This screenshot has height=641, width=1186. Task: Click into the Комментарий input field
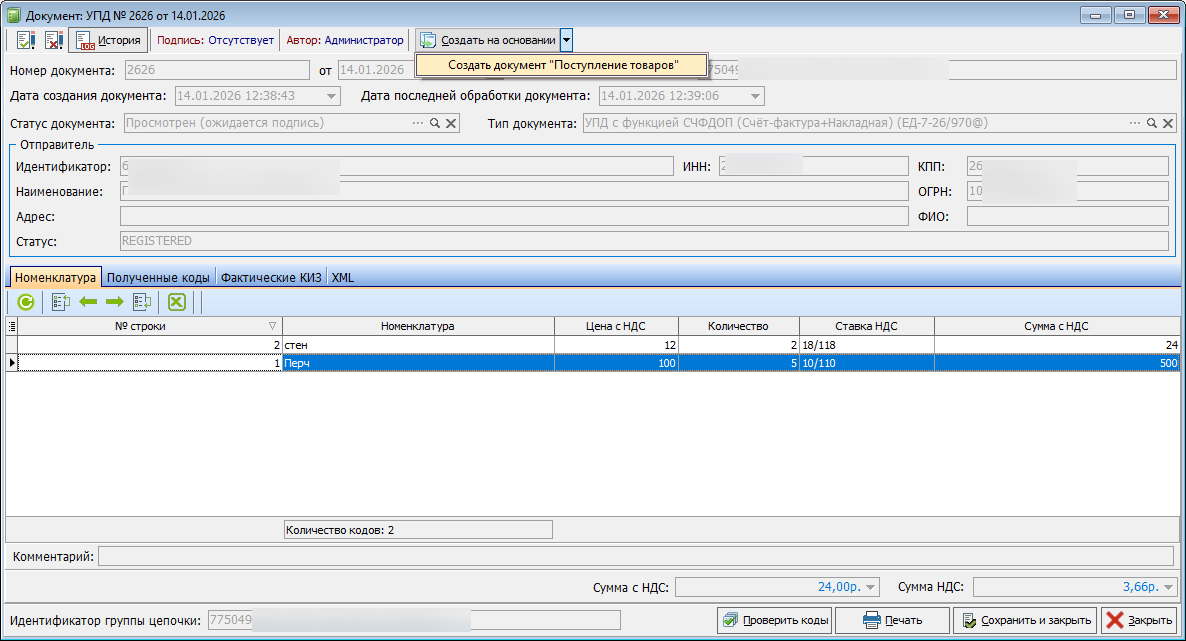(x=635, y=556)
